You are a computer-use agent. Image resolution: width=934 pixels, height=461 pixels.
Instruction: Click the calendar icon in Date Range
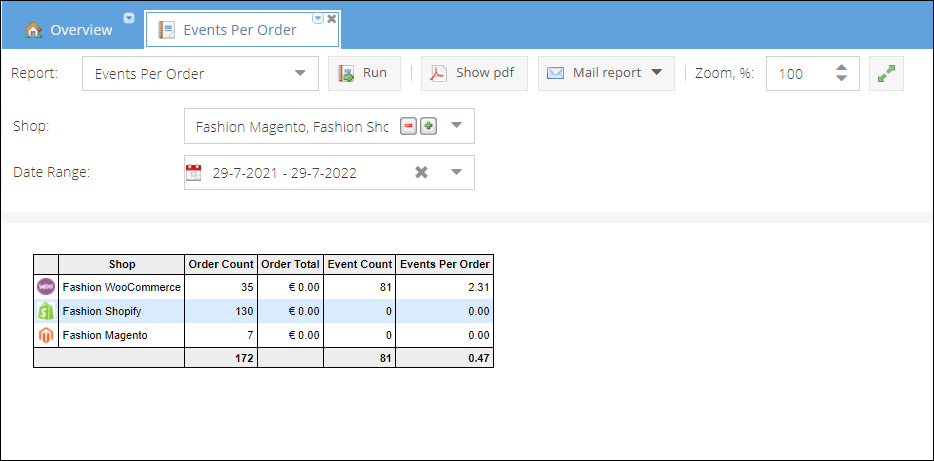[x=194, y=173]
